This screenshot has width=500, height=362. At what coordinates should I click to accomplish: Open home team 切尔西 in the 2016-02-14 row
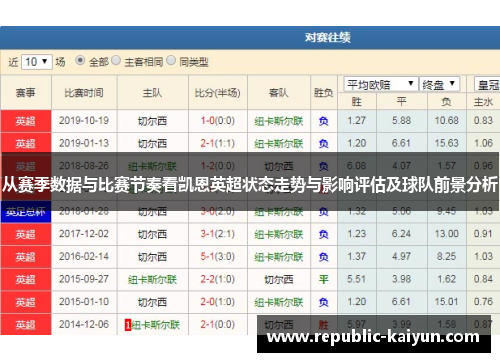[x=152, y=257]
